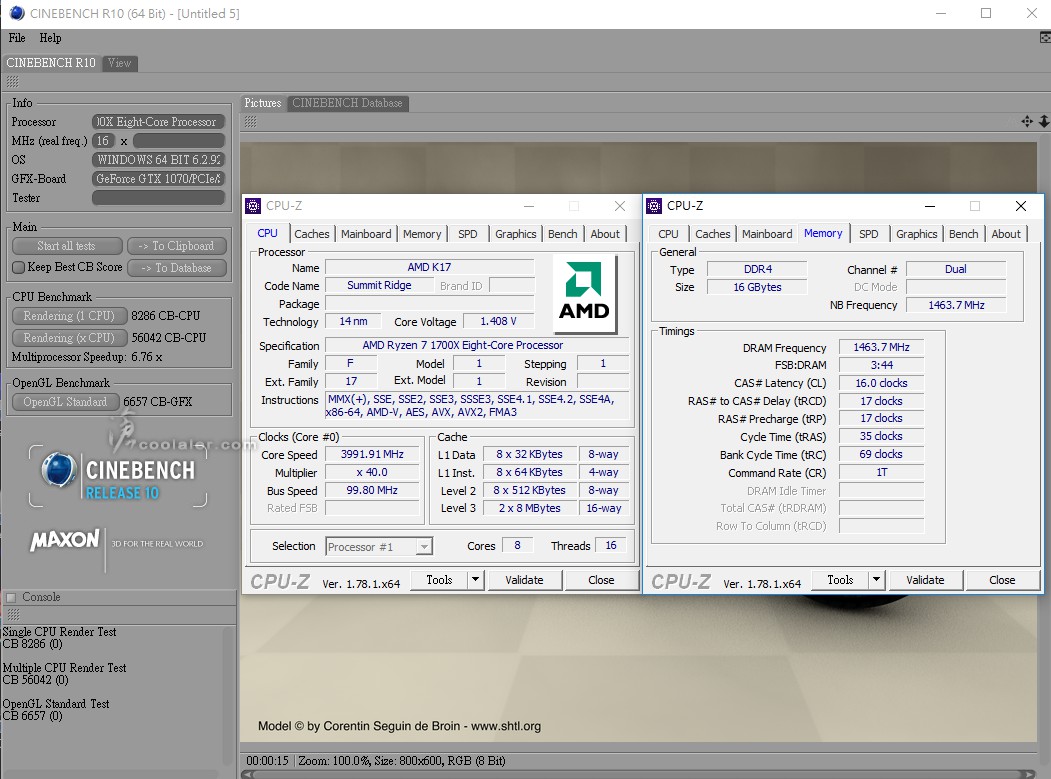Image resolution: width=1051 pixels, height=779 pixels.
Task: Click the Processor name field in Info panel
Action: (158, 122)
